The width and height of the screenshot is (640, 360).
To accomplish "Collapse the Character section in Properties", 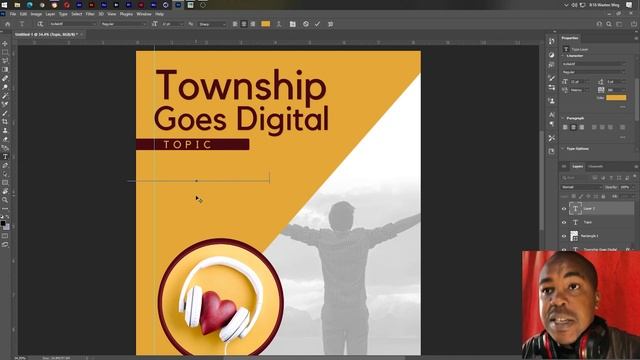I will 563,56.
